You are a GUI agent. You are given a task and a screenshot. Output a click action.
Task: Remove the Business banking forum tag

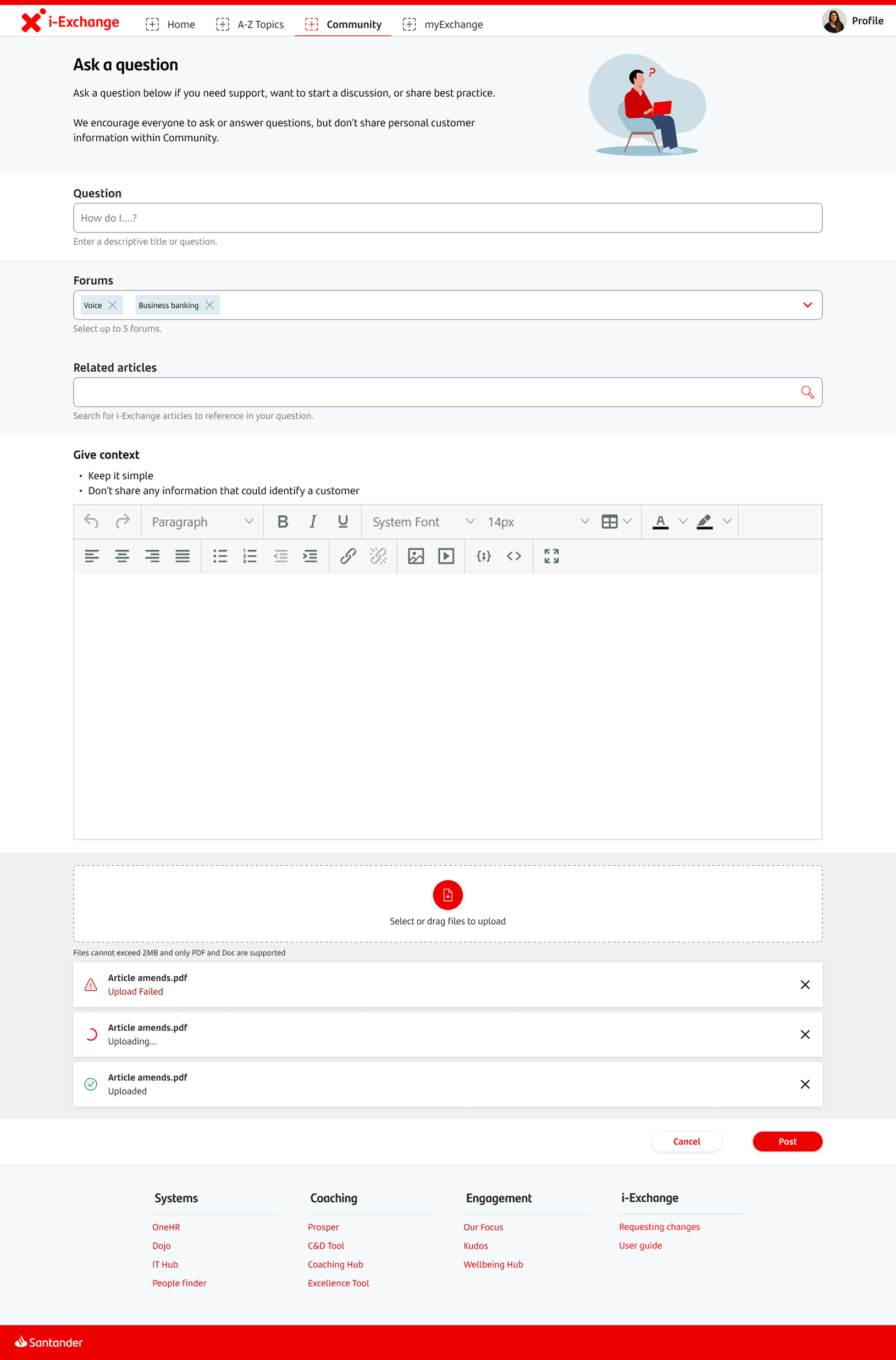pos(210,305)
